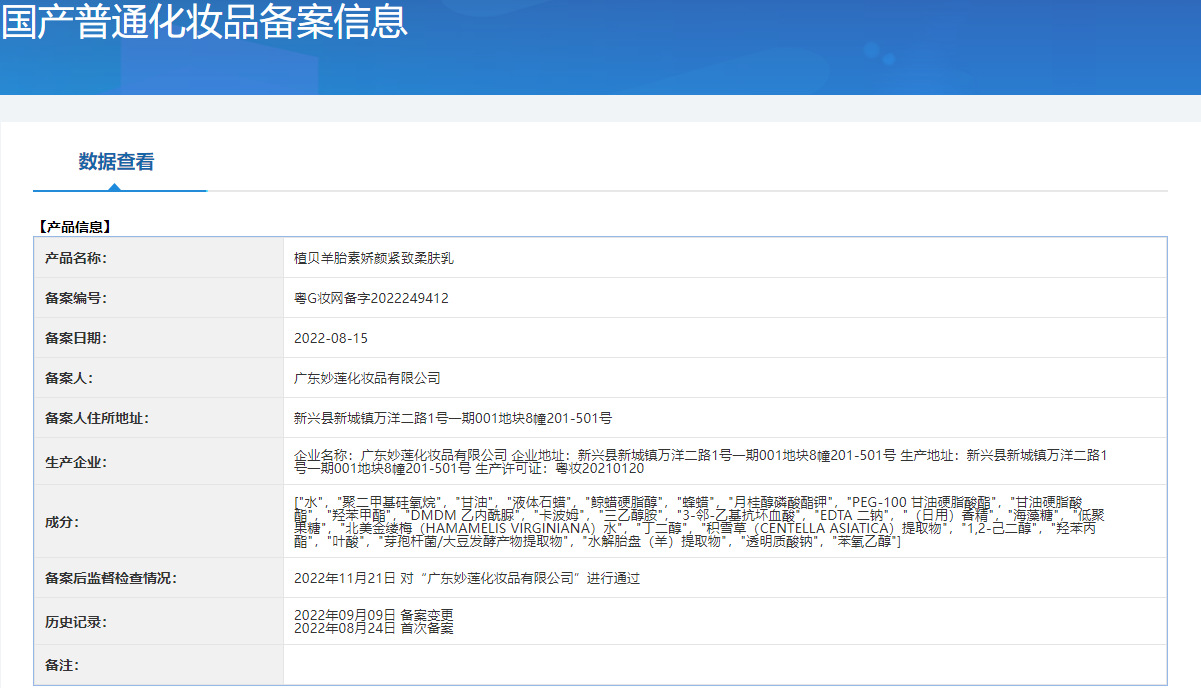
Task: Select the 2022年11月21日 inspection result text
Action: click(x=467, y=578)
